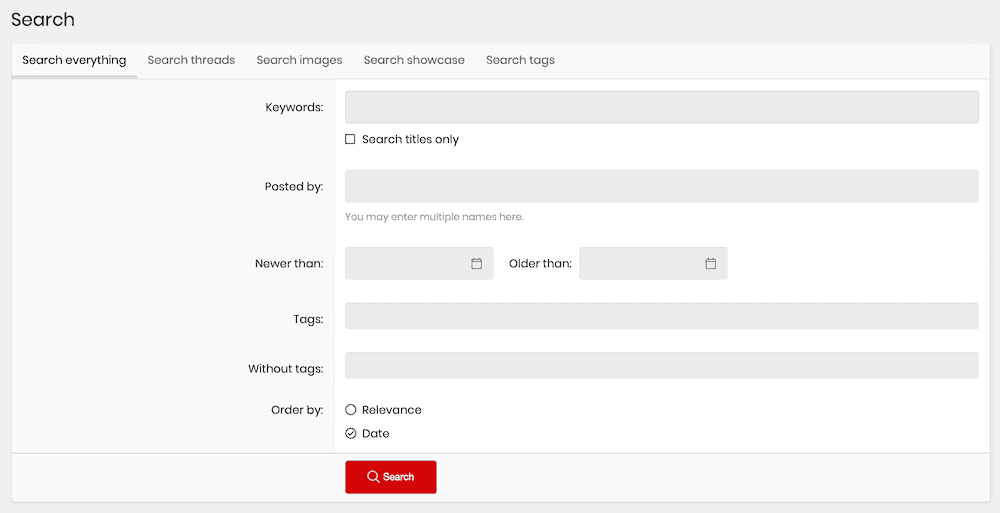1000x513 pixels.
Task: Select the Search showcase tab
Action: pos(414,61)
